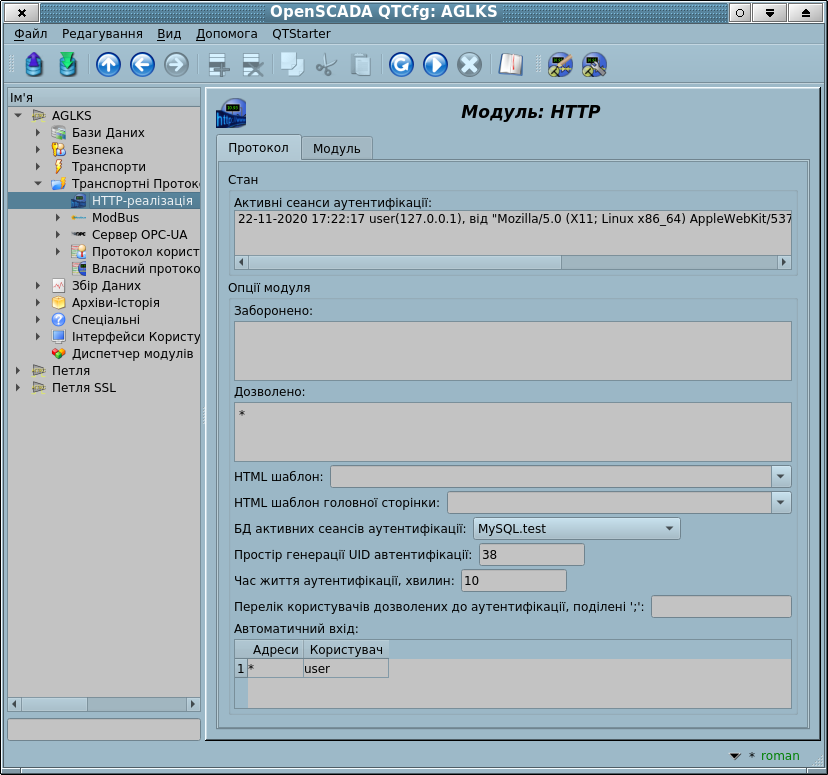Open the HTML шаблон dropdown
The width and height of the screenshot is (828, 775).
pos(781,476)
